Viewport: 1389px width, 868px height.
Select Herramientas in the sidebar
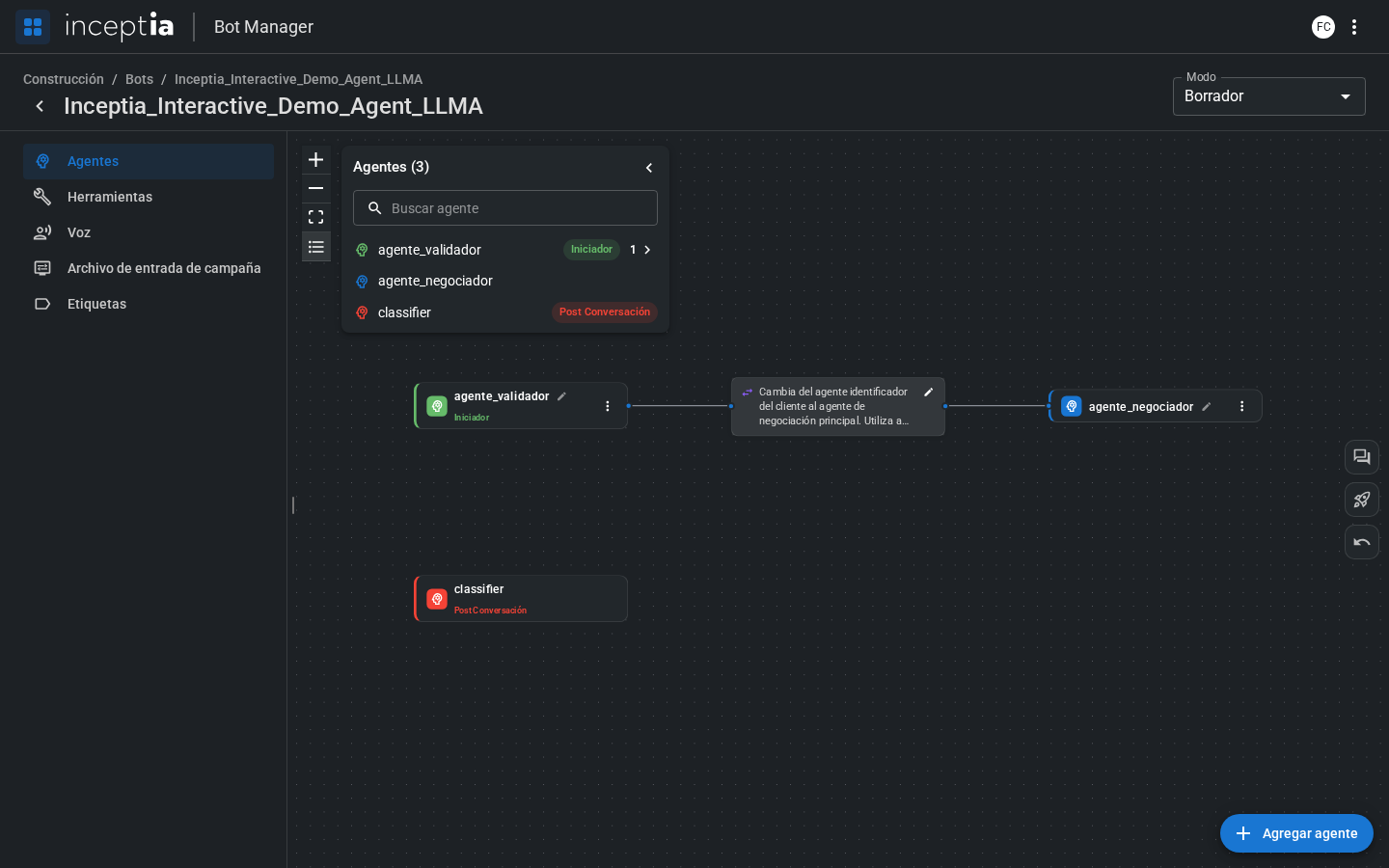pyautogui.click(x=149, y=197)
